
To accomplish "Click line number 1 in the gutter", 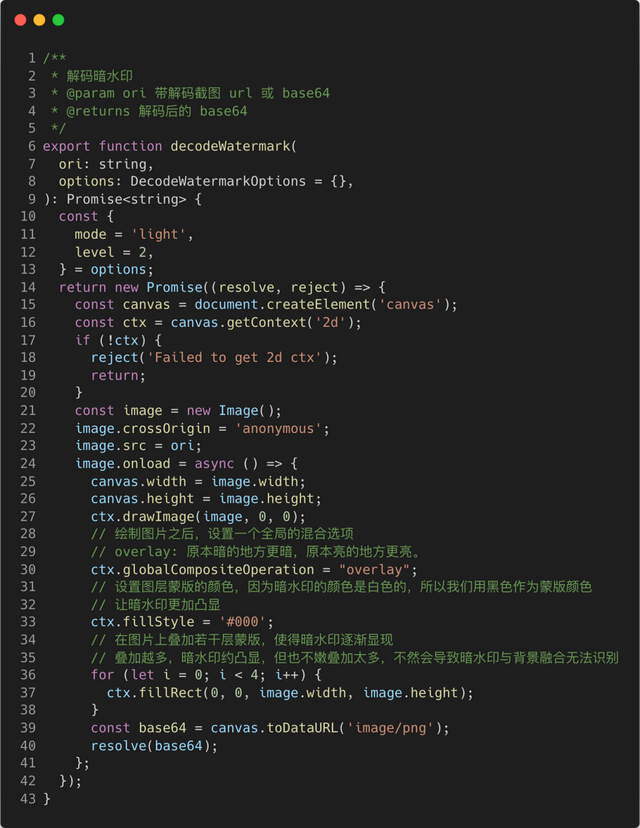I will [x=32, y=58].
